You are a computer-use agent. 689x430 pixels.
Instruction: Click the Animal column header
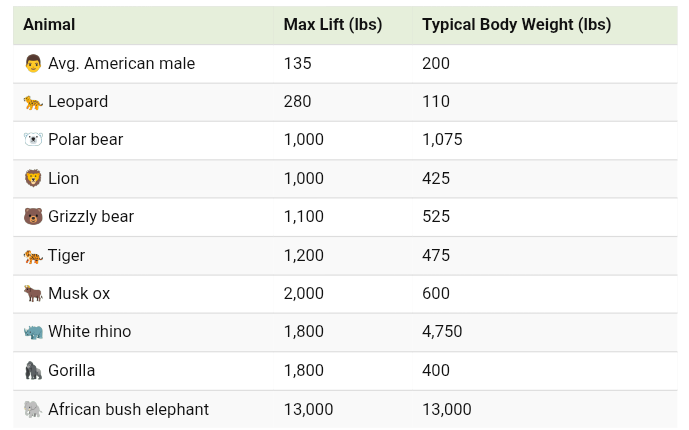[49, 25]
